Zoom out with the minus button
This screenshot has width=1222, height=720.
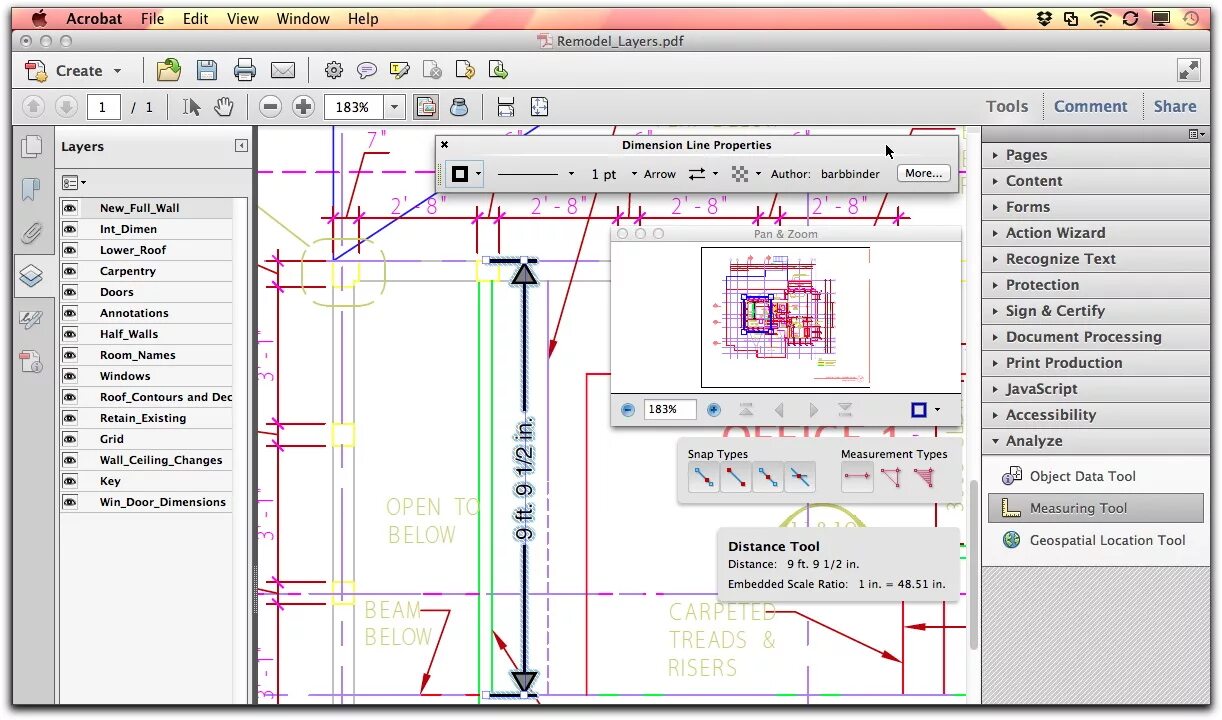point(270,107)
